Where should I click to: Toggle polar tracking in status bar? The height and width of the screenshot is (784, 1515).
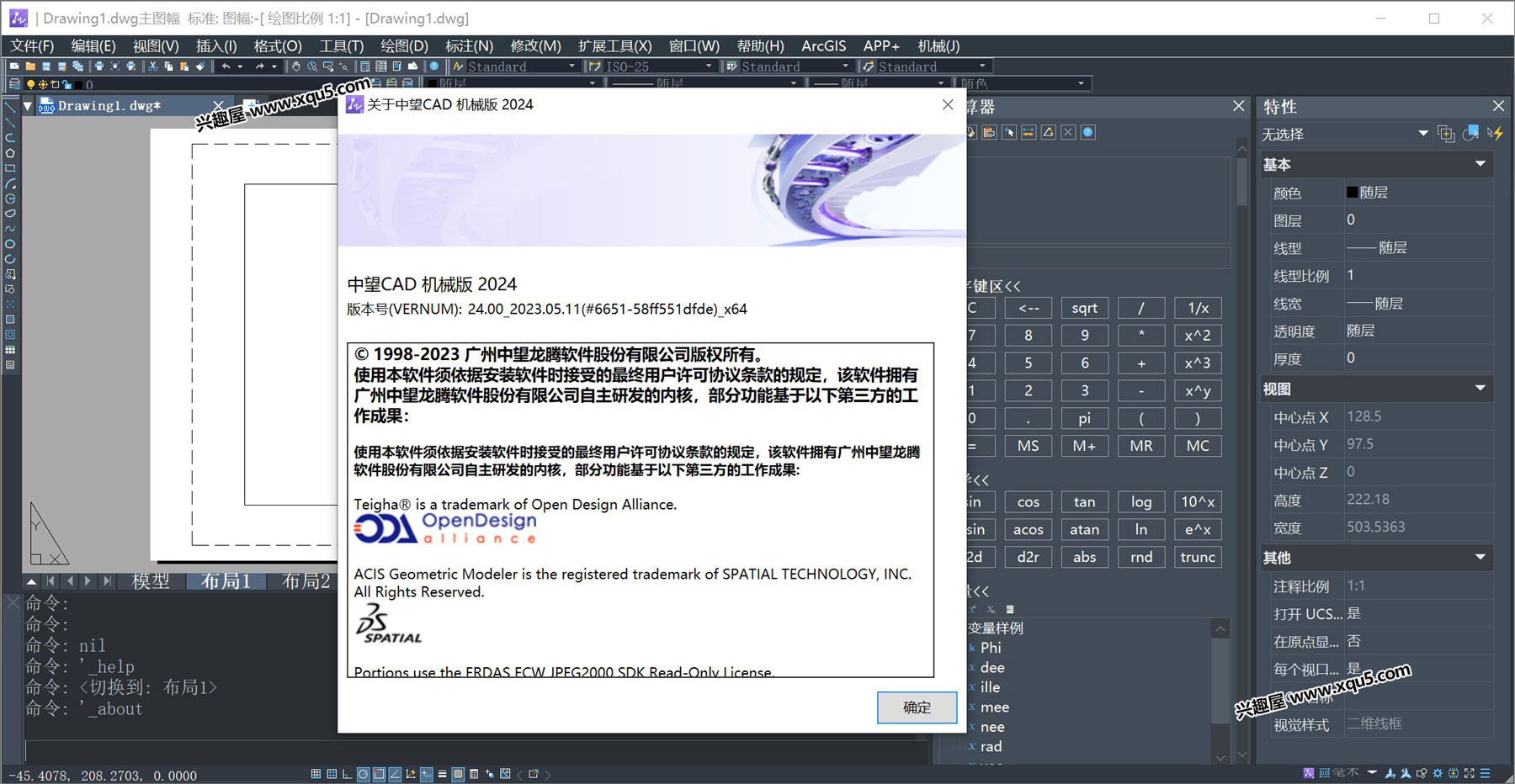tap(363, 774)
